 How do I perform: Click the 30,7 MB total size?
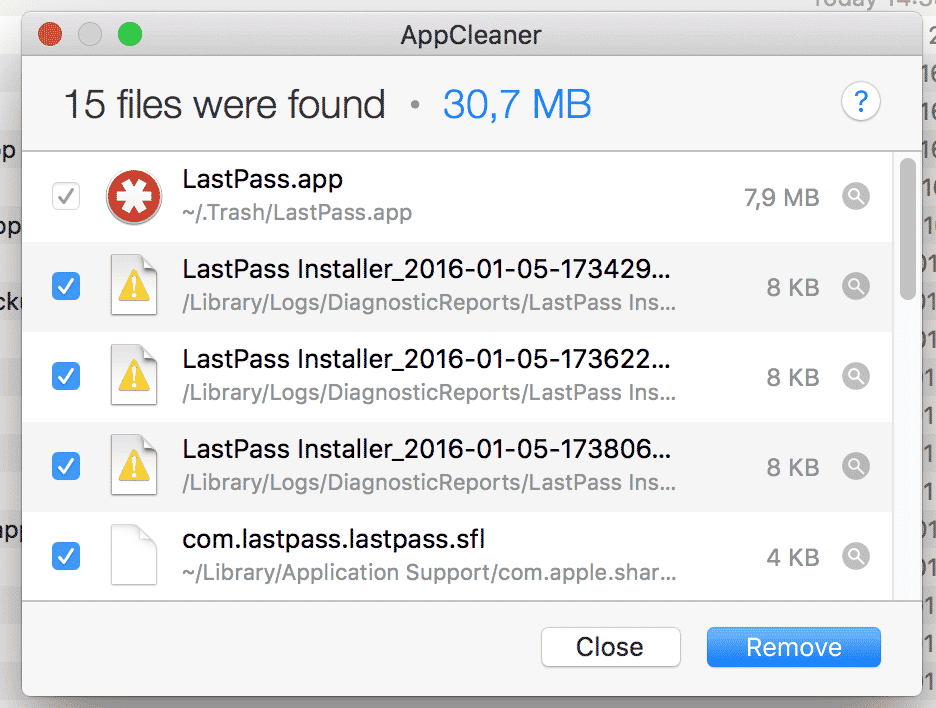(517, 104)
